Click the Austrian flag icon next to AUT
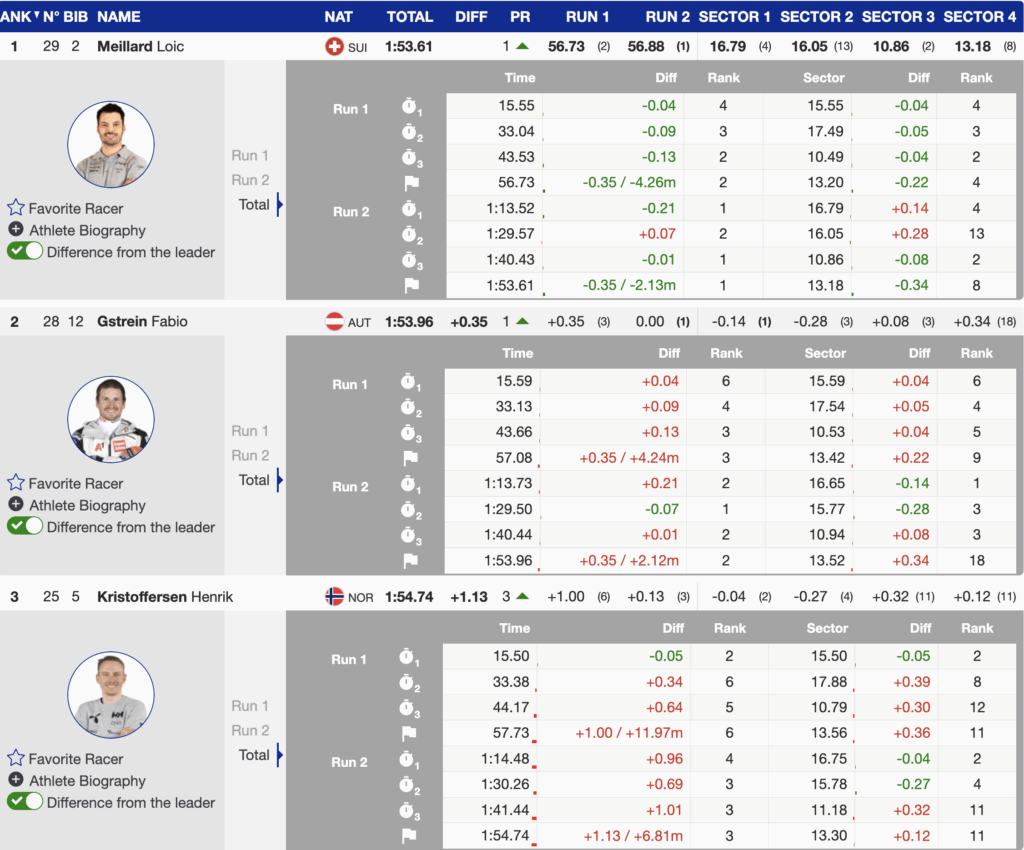Viewport: 1024px width, 850px height. [335, 322]
